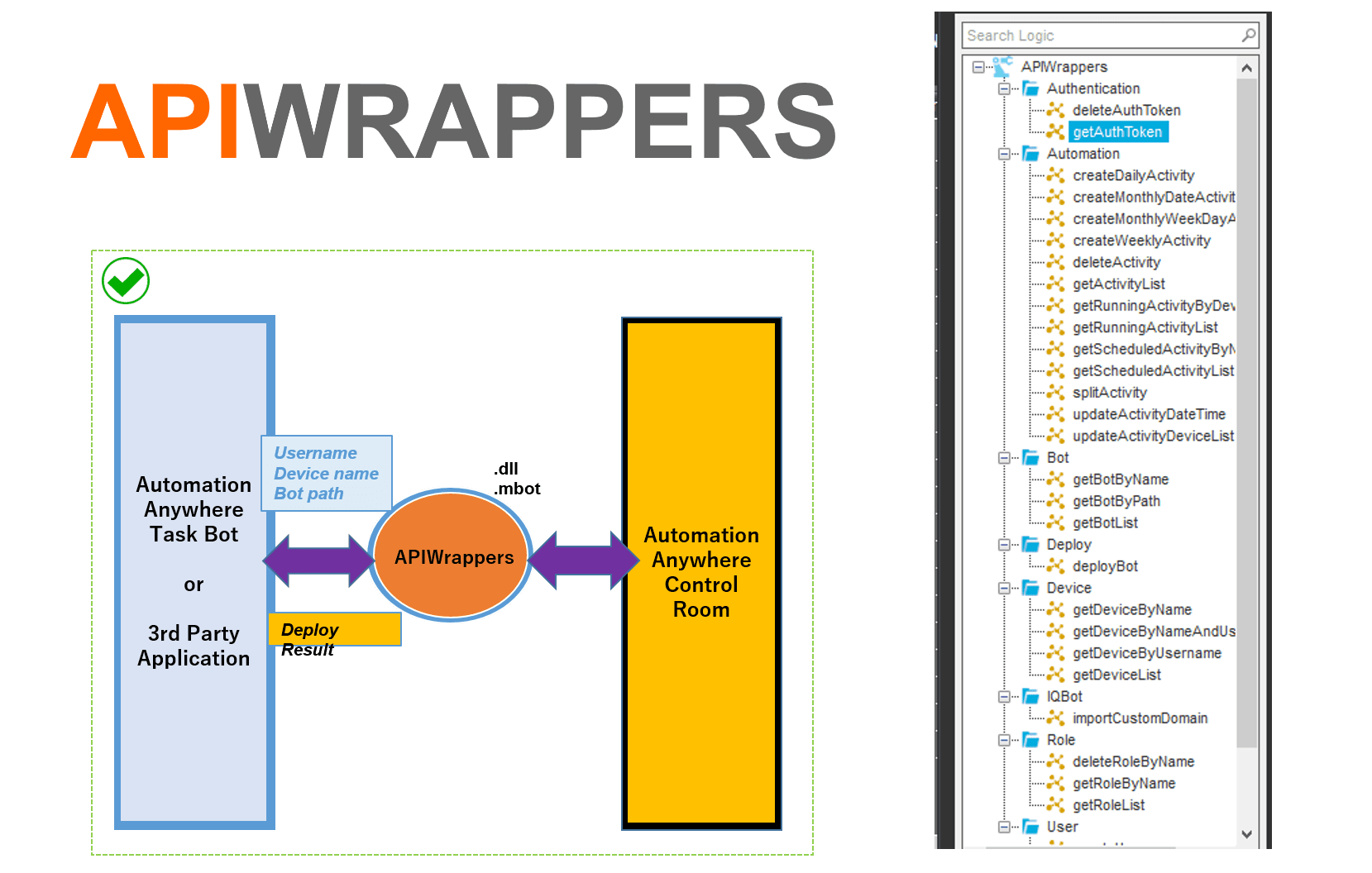Click the logic icon beside deleteRoleByName
Viewport: 1372px width, 873px height.
coord(1056,761)
